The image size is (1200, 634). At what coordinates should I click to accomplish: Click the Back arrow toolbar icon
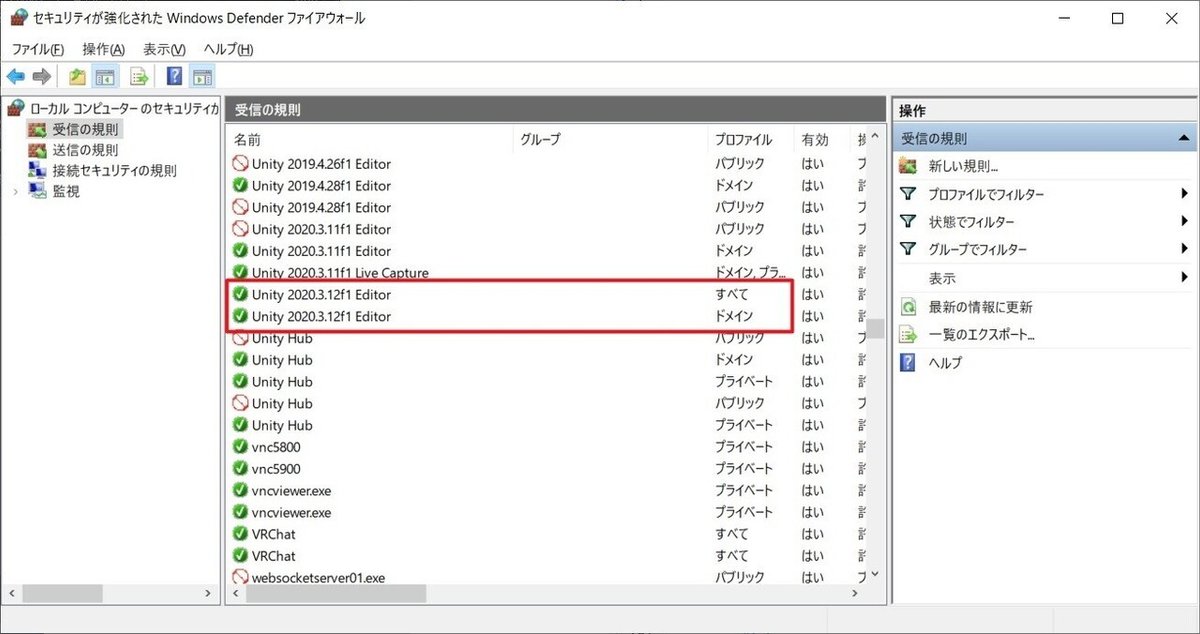click(15, 76)
